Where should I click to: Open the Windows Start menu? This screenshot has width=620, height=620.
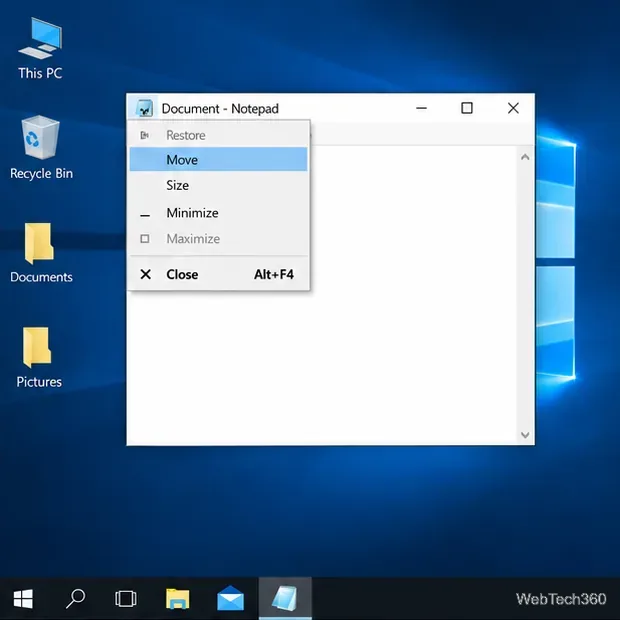point(23,599)
